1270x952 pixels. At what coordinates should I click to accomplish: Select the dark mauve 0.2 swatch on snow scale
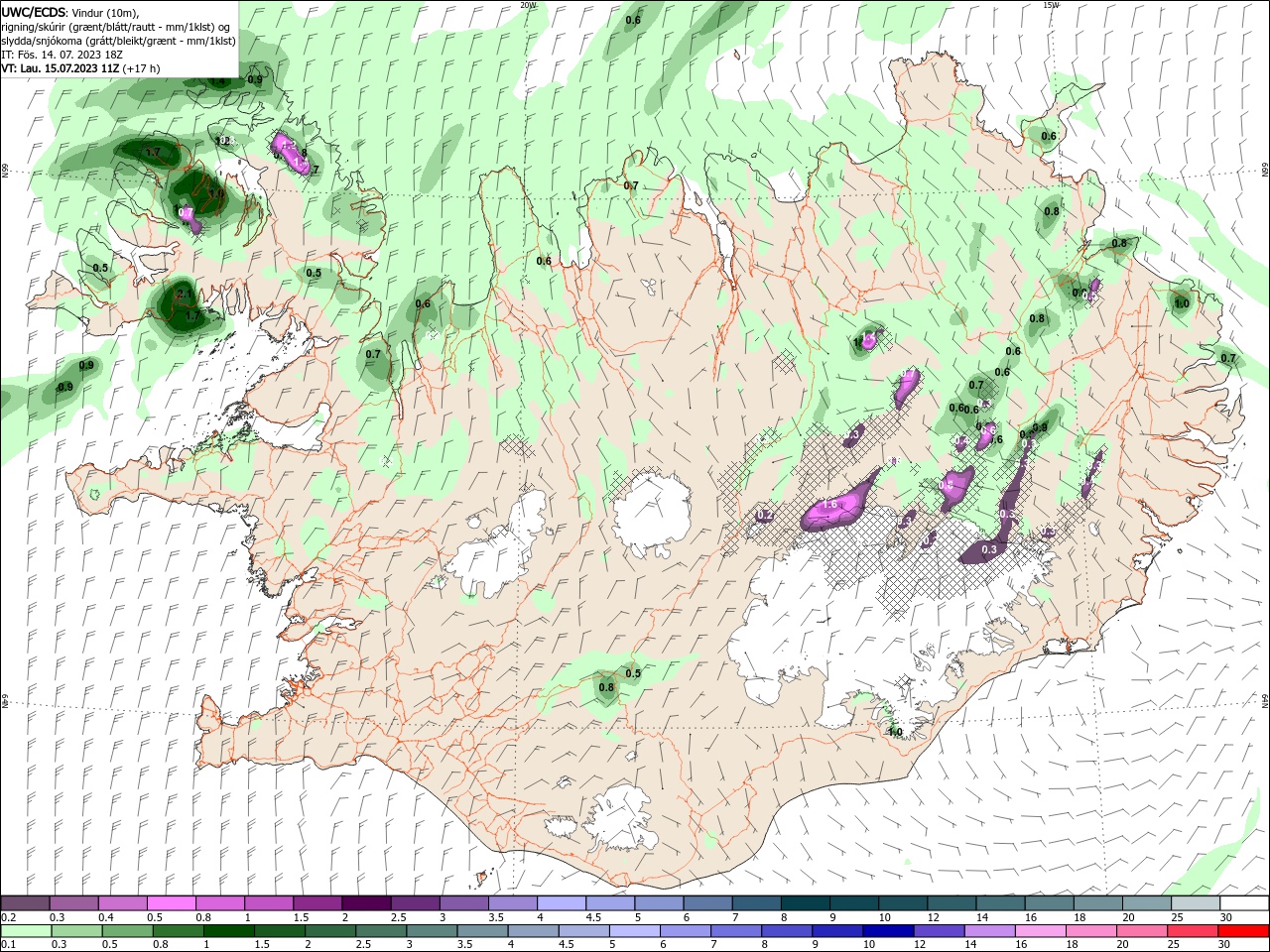(25, 903)
